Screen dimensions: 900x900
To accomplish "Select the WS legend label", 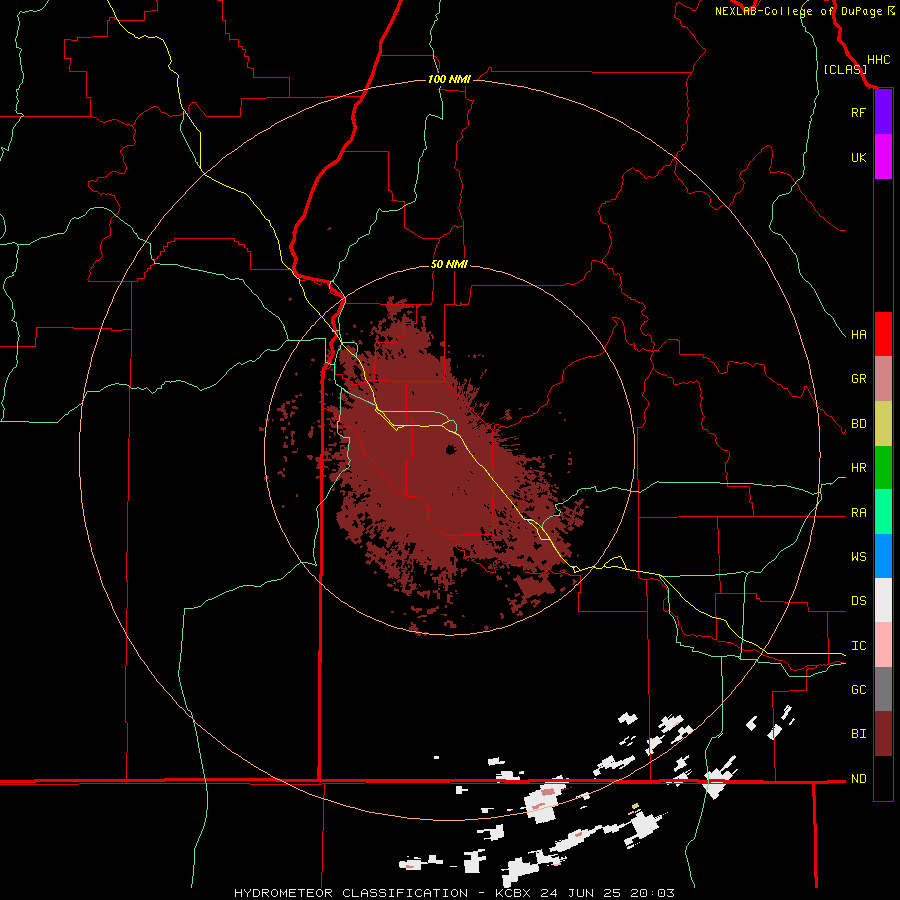I will pyautogui.click(x=858, y=557).
